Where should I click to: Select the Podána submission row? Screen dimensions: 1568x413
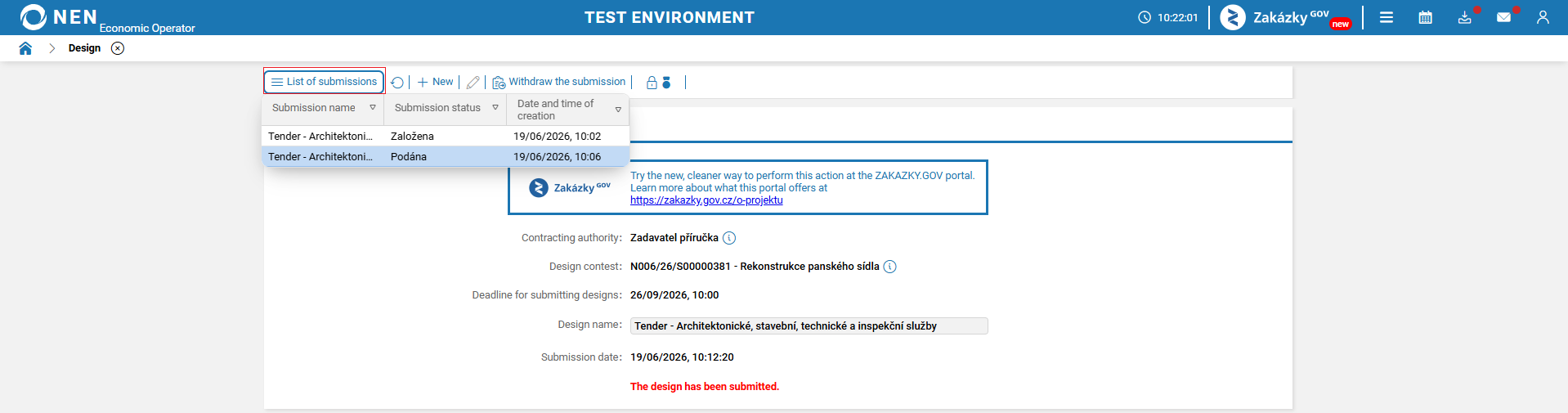pyautogui.click(x=446, y=157)
